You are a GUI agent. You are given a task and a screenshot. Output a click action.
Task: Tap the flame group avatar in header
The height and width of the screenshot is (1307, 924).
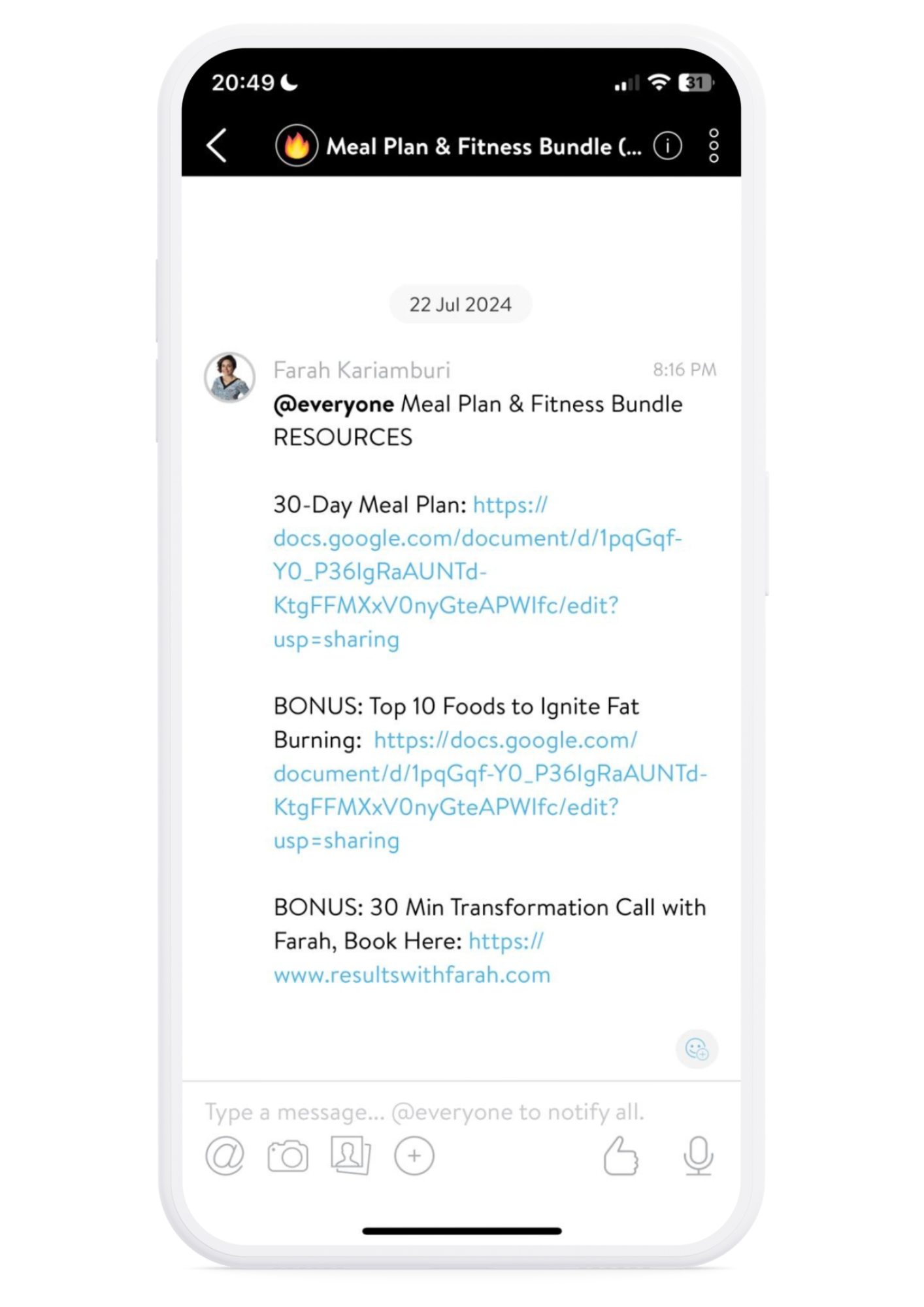point(297,145)
